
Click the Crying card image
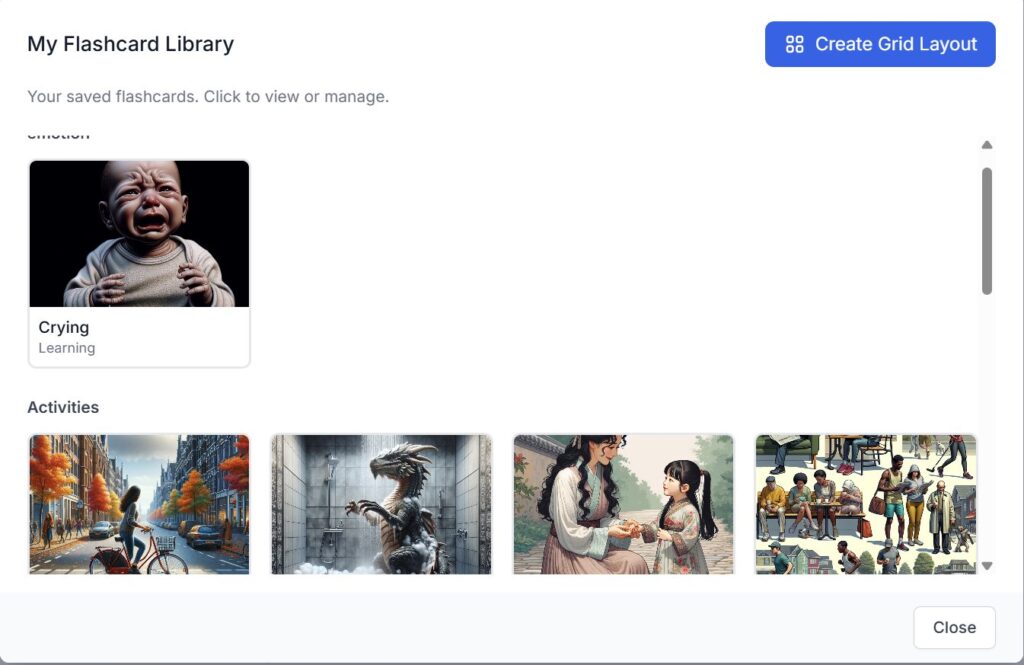tap(139, 233)
